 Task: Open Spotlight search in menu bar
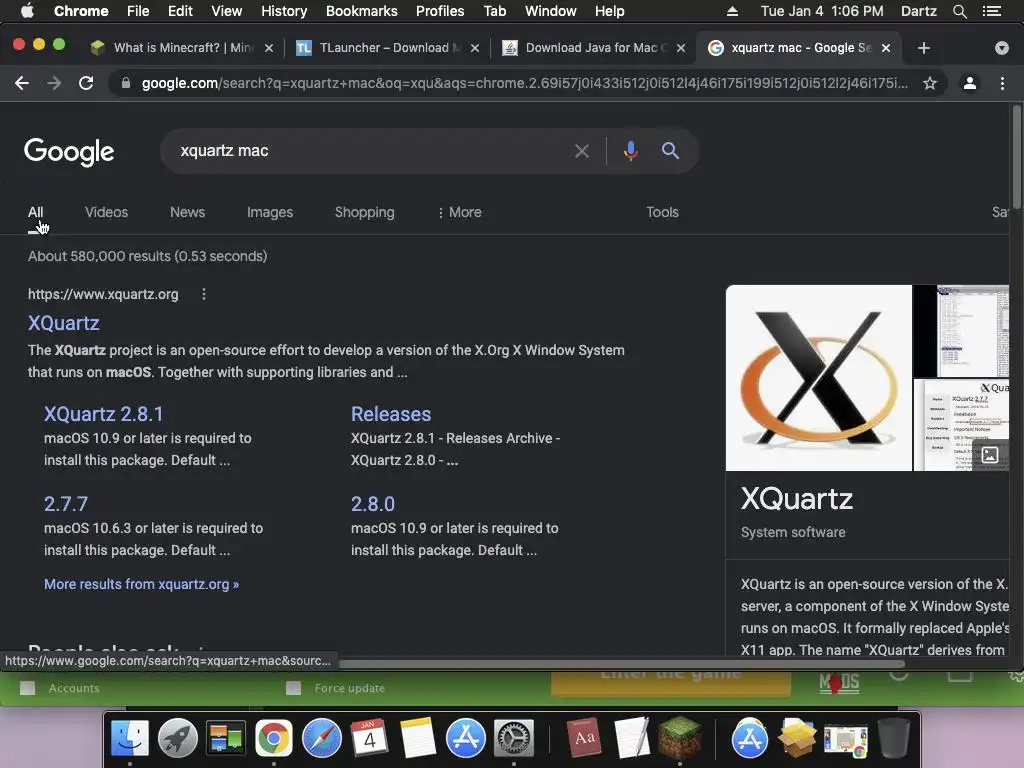[959, 11]
